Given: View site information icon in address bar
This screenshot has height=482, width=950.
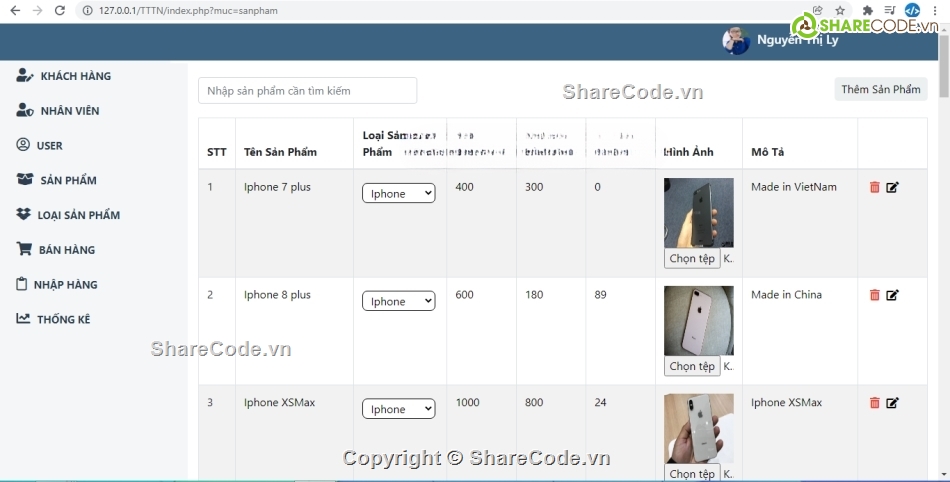Looking at the screenshot, I should click(87, 10).
